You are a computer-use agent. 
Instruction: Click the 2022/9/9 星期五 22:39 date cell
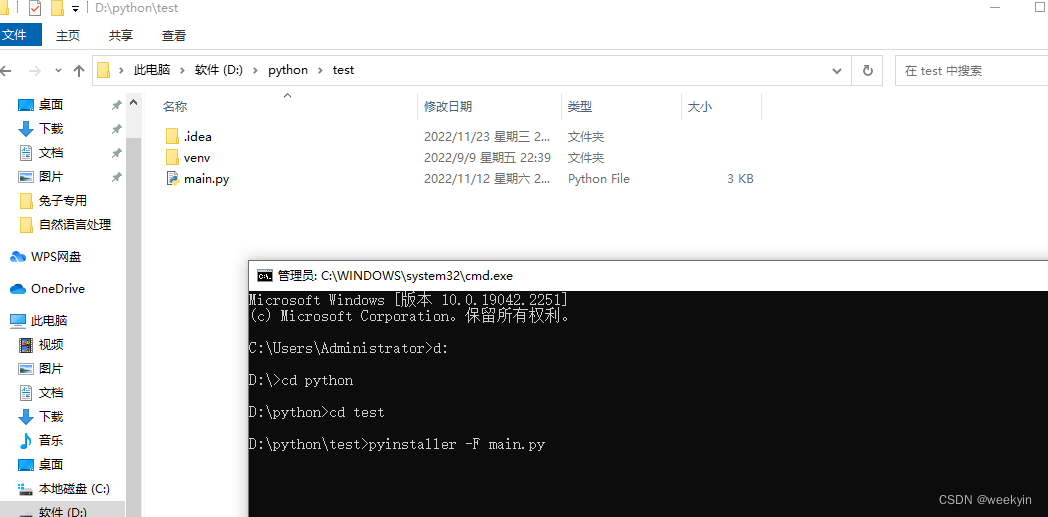pyautogui.click(x=487, y=158)
